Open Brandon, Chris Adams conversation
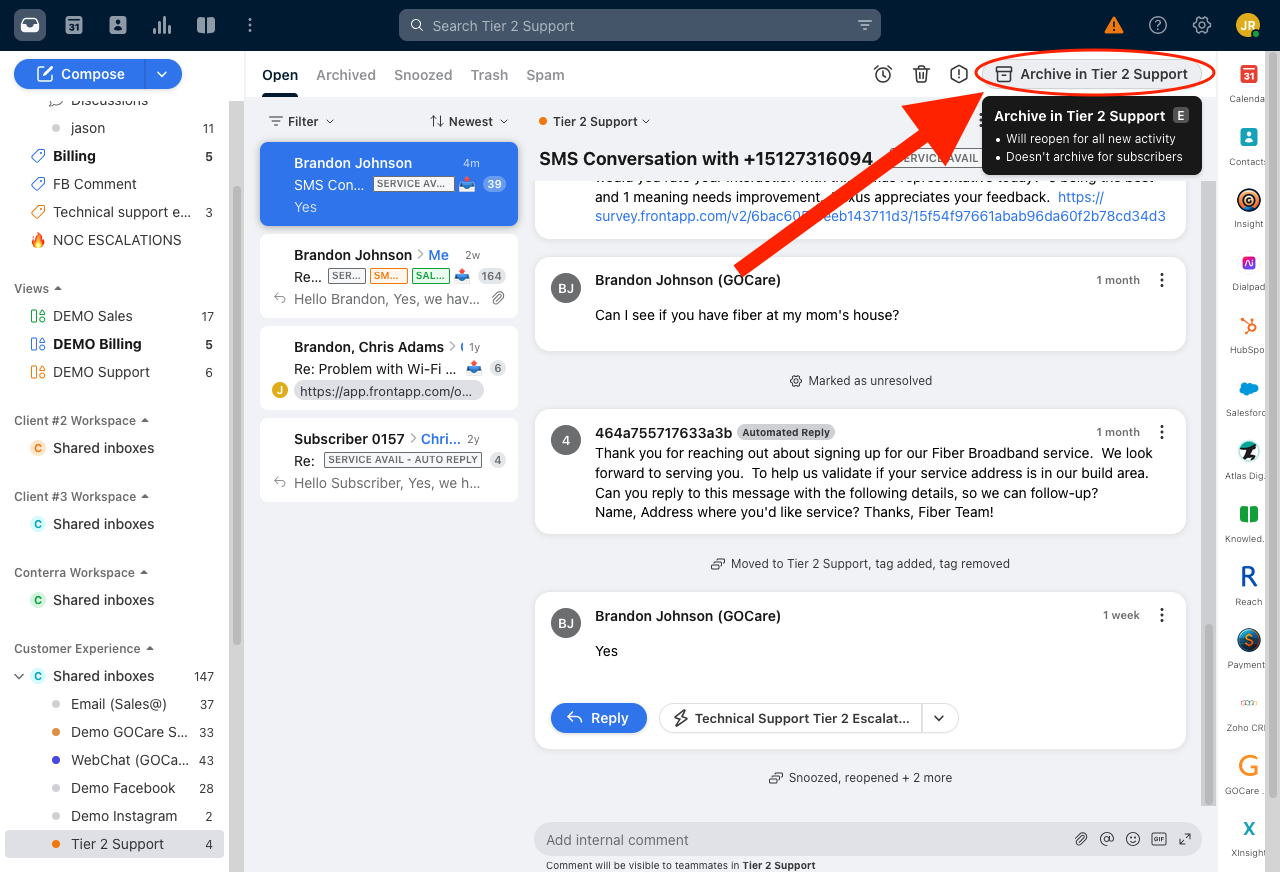This screenshot has width=1280, height=872. [389, 368]
